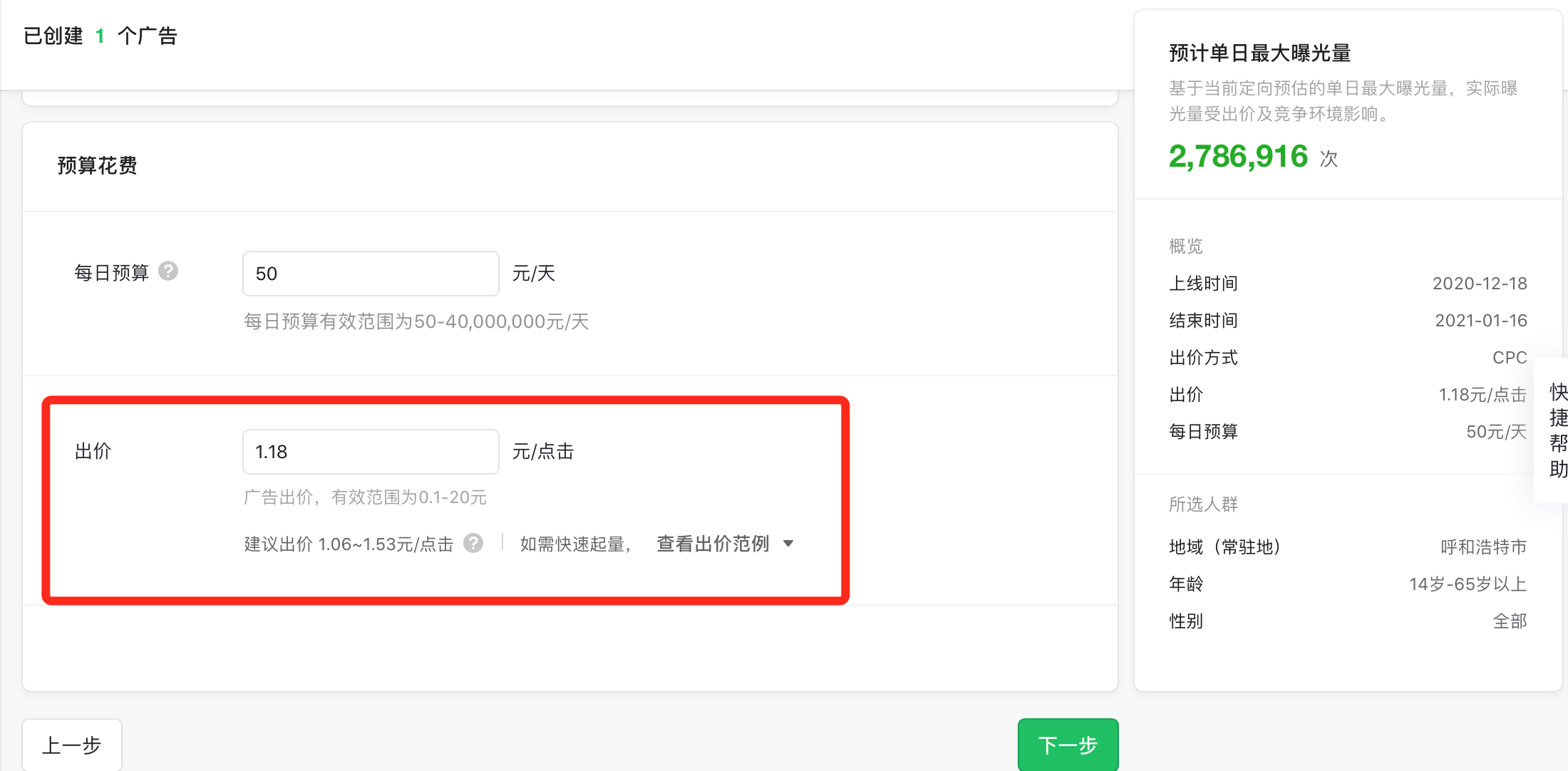Click 呼和浩特市 region value
The width and height of the screenshot is (1568, 771).
pyautogui.click(x=1483, y=547)
